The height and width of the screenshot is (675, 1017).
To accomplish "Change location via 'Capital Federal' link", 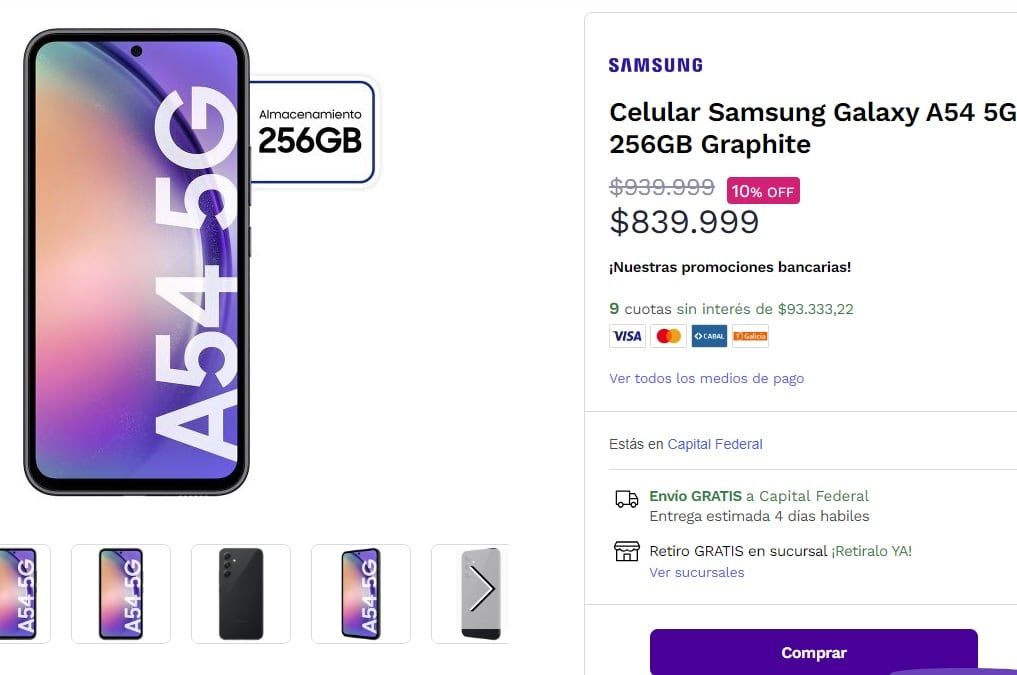I will click(715, 444).
